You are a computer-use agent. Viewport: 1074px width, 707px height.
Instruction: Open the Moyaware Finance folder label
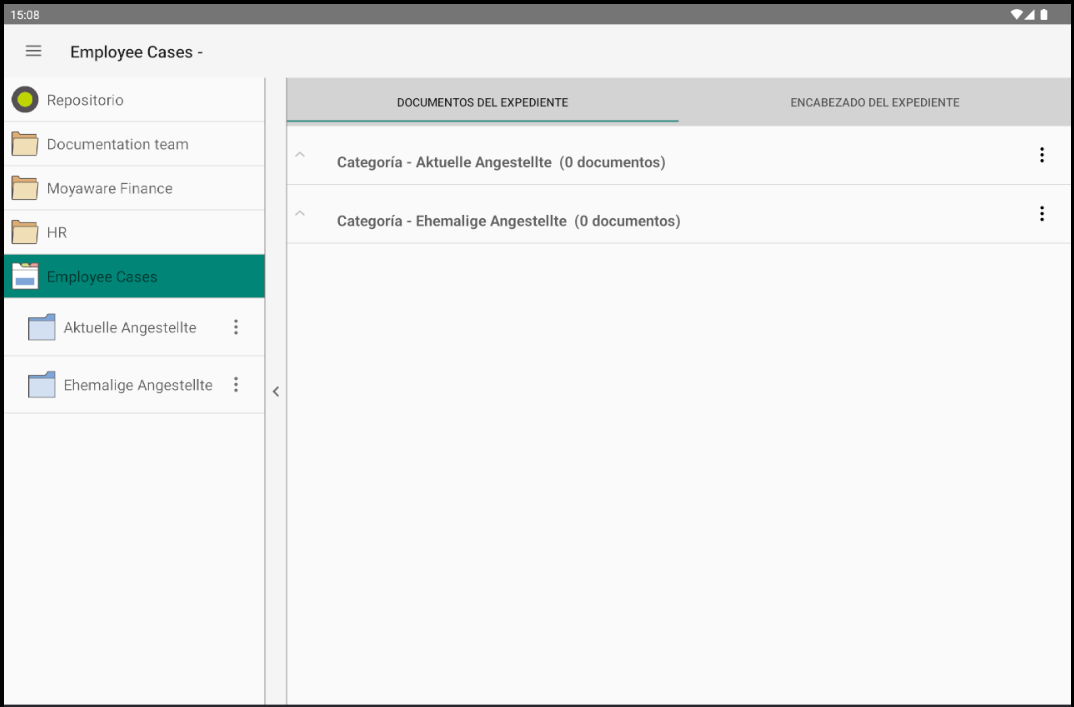tap(110, 188)
